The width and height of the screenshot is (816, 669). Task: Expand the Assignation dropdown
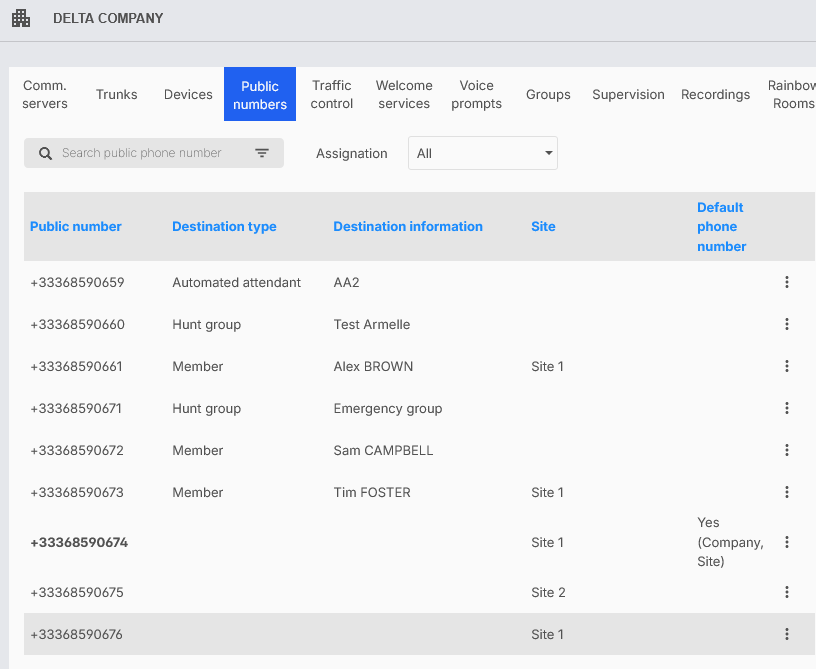[x=483, y=153]
